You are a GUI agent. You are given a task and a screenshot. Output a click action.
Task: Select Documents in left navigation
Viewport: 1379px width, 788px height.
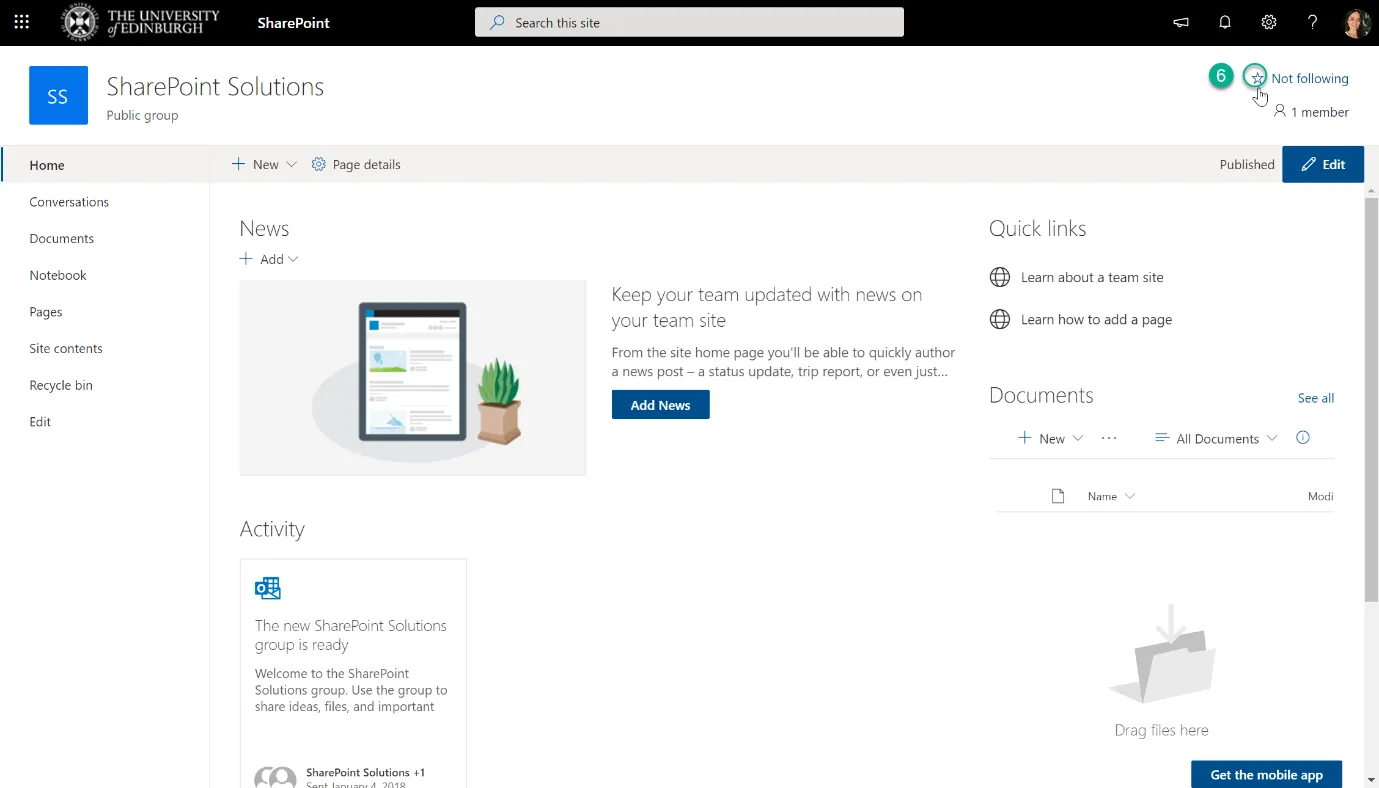pyautogui.click(x=61, y=238)
